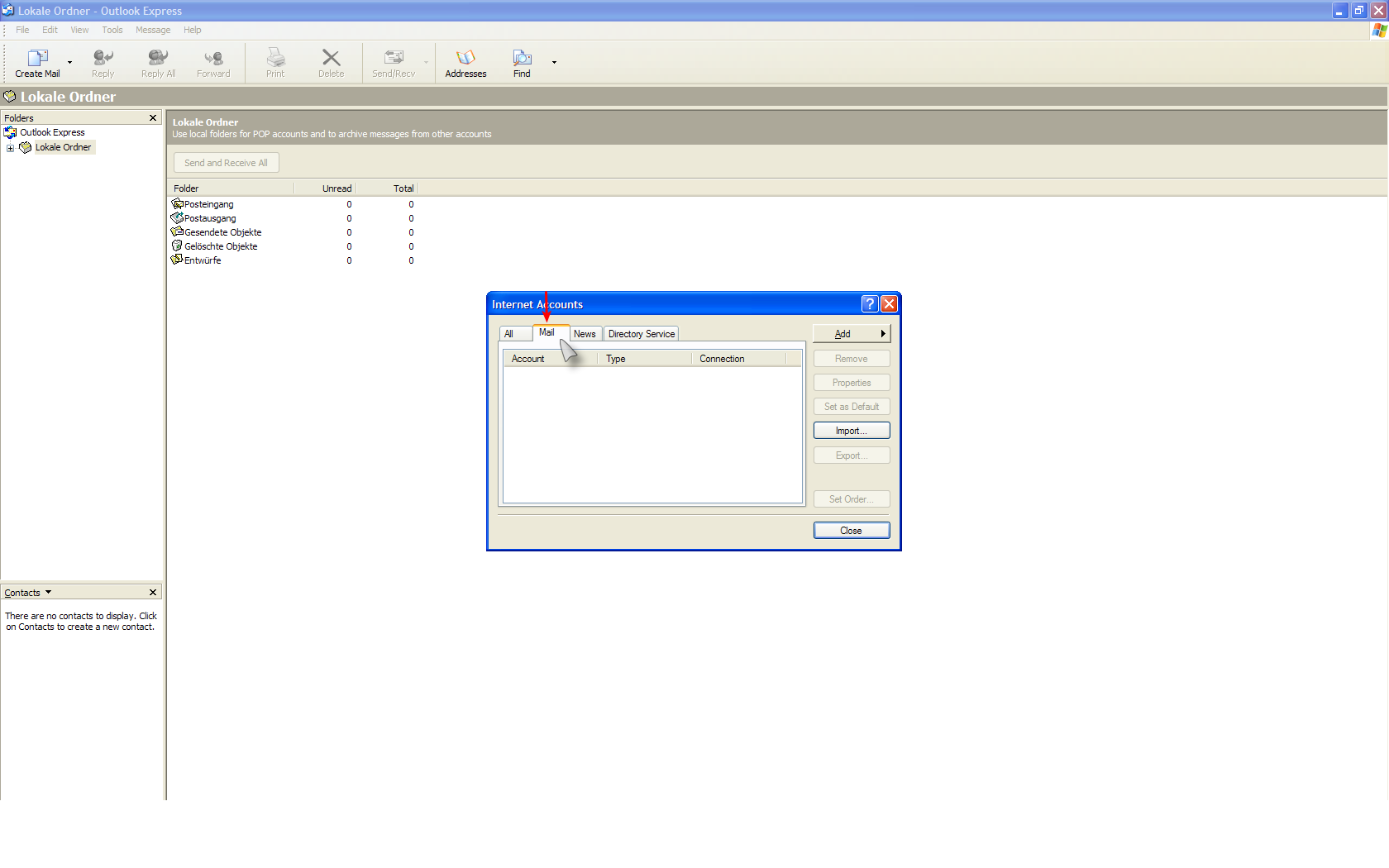Image resolution: width=1389 pixels, height=868 pixels.
Task: Switch to the News tab
Action: 585,334
